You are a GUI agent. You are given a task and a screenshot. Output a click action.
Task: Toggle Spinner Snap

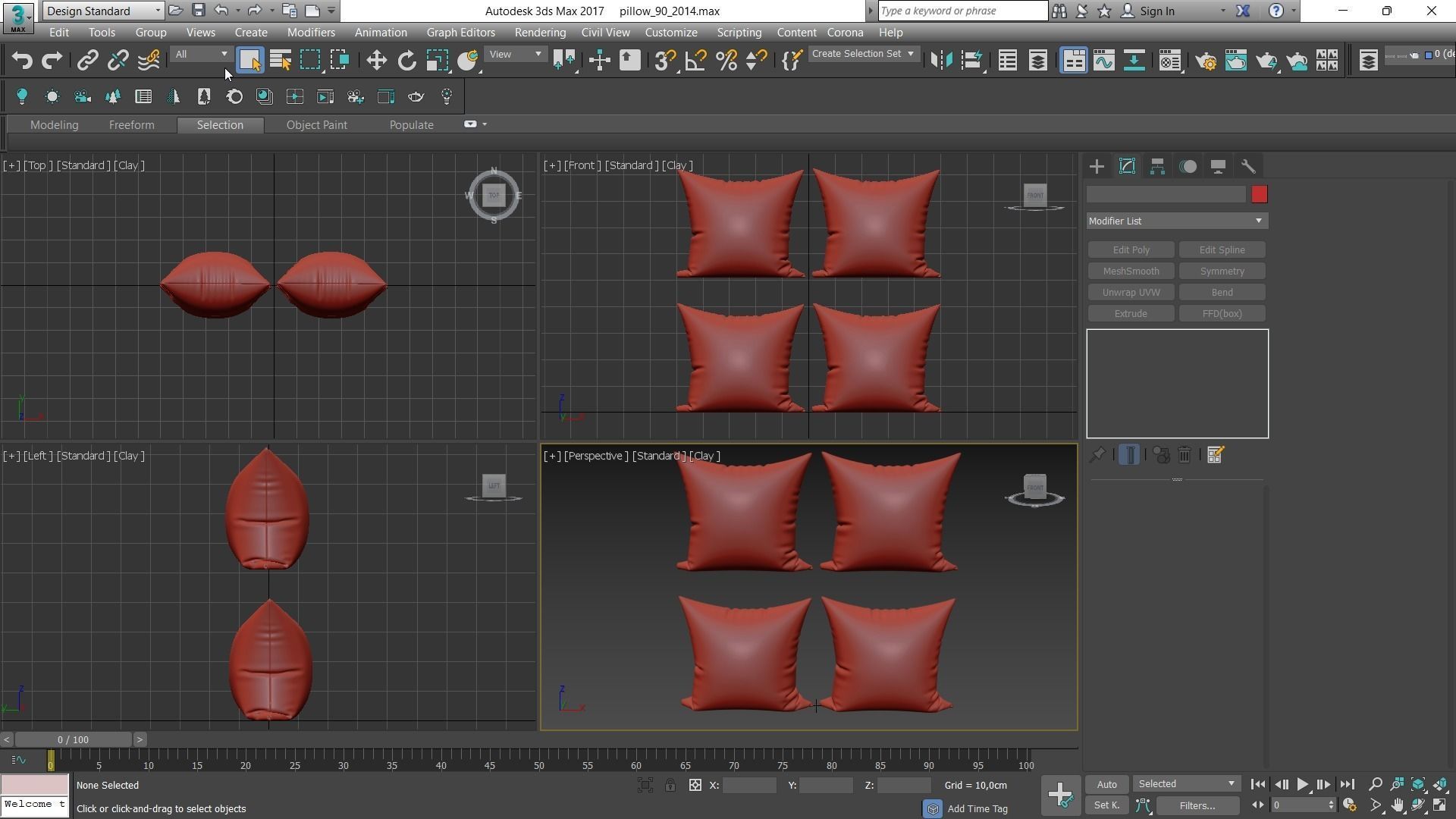pyautogui.click(x=757, y=60)
